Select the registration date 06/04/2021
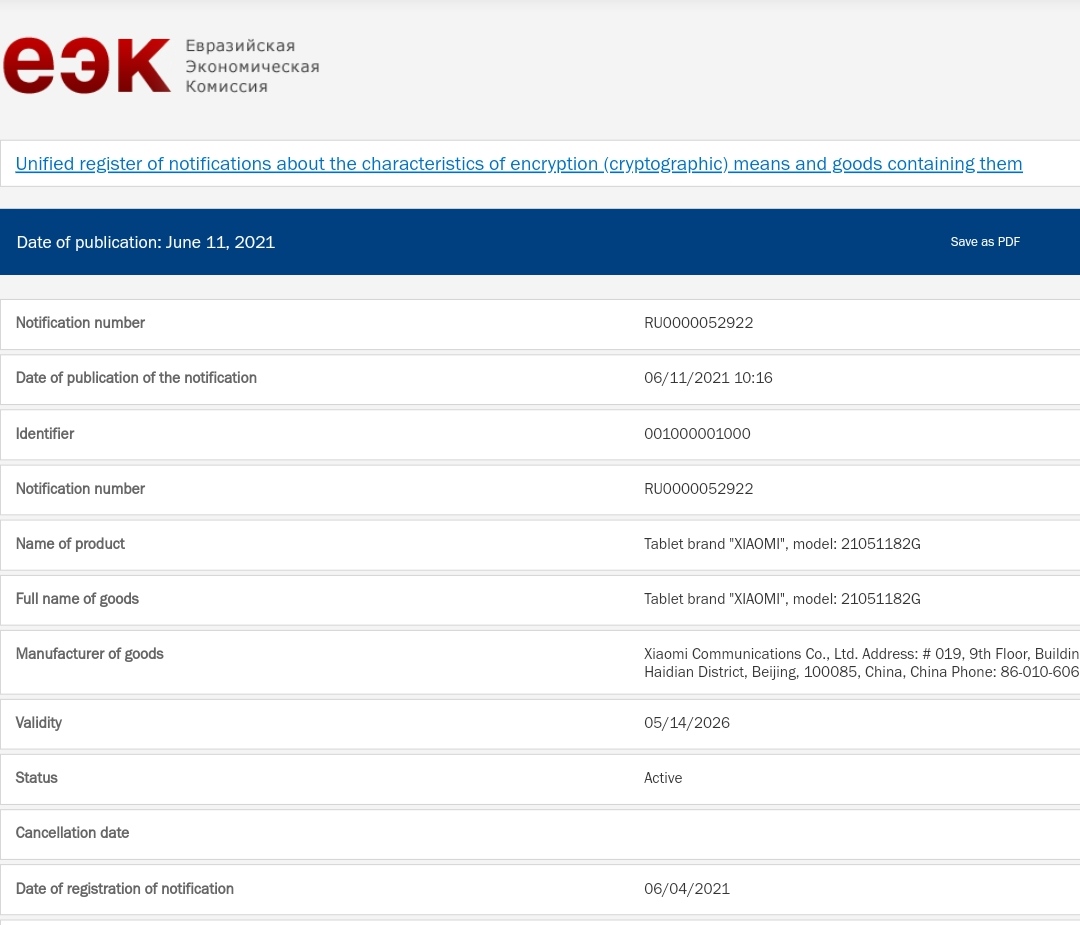This screenshot has height=925, width=1080. tap(687, 889)
